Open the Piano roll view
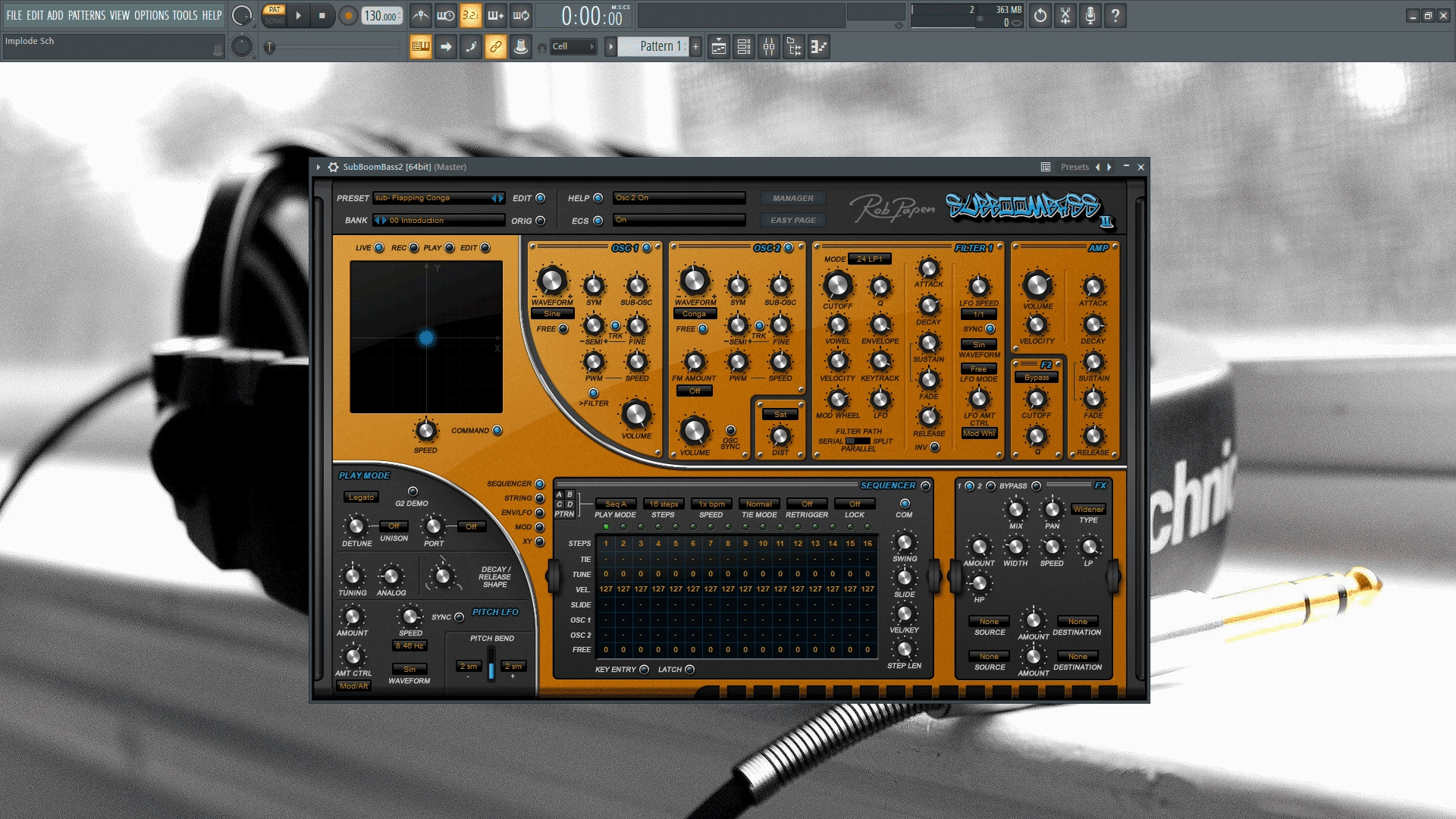This screenshot has height=819, width=1456. click(x=819, y=47)
